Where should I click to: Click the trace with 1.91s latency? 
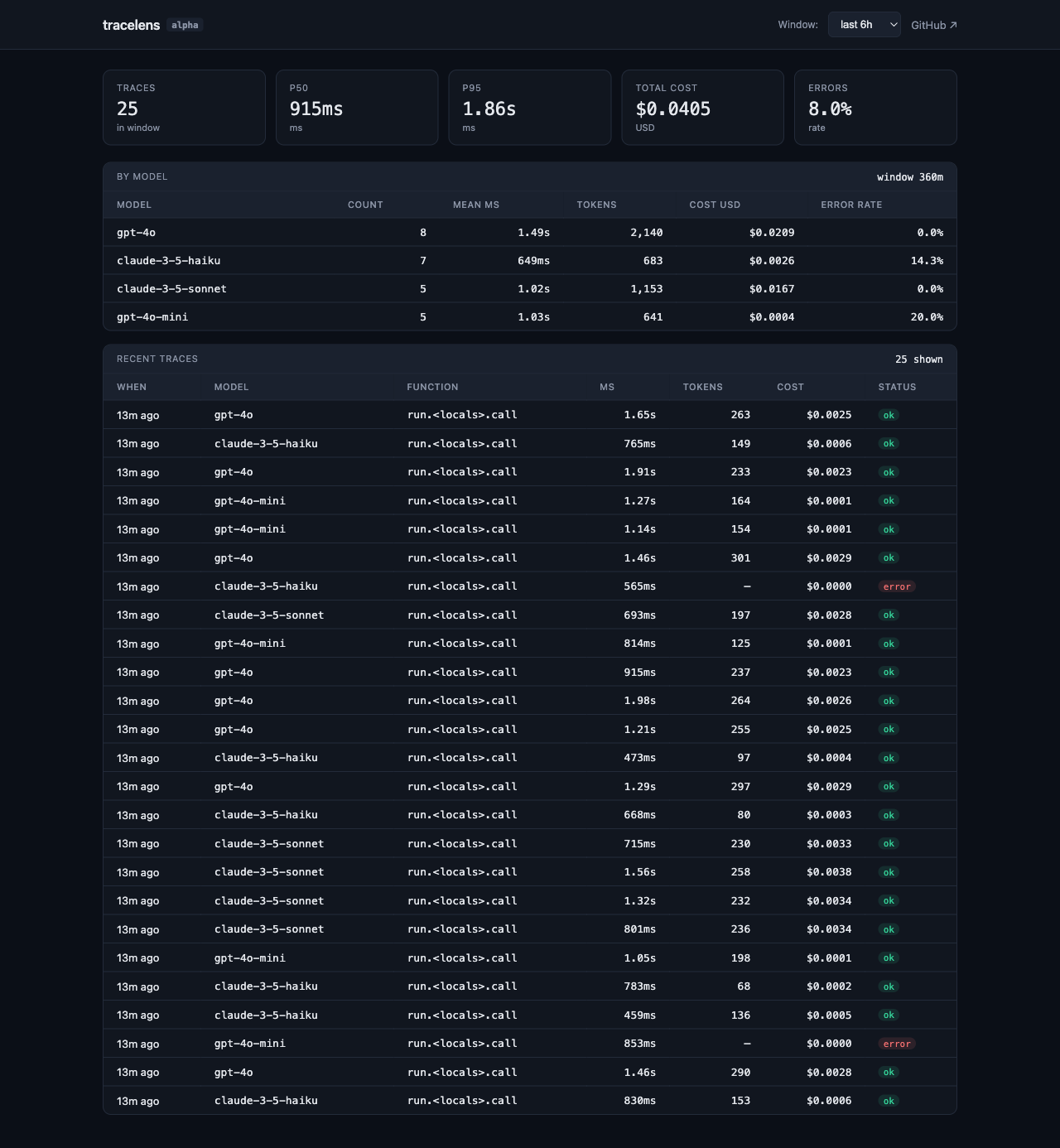(x=530, y=472)
